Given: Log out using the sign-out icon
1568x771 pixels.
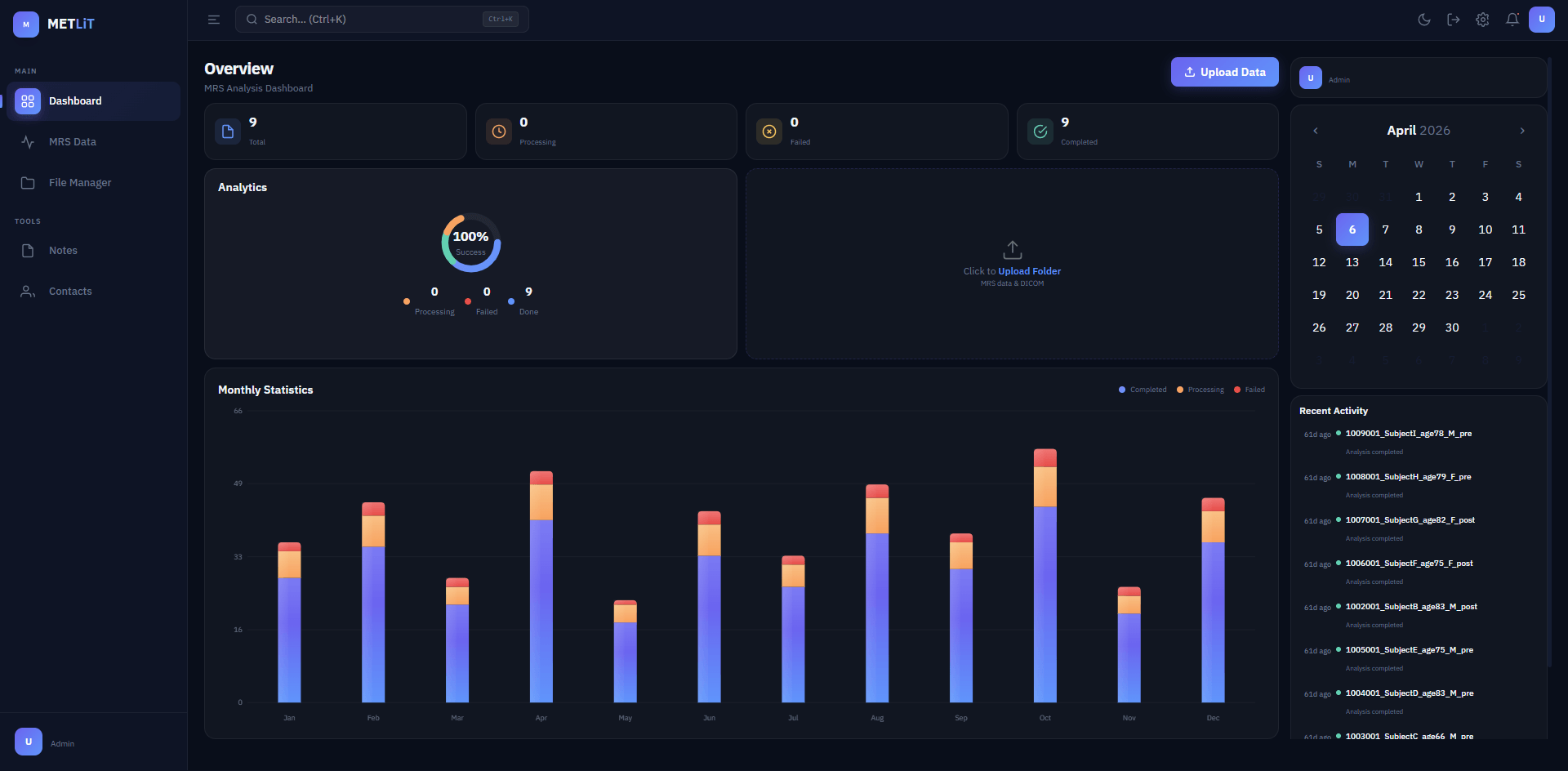Looking at the screenshot, I should pyautogui.click(x=1454, y=19).
